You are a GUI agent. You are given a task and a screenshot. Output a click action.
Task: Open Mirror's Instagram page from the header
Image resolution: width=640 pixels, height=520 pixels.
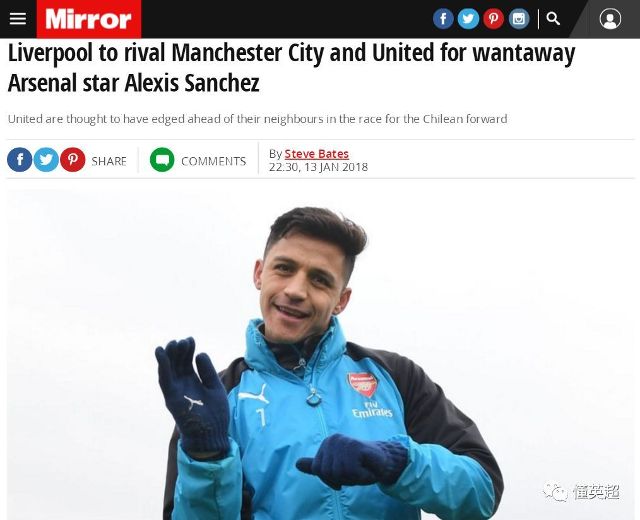[519, 19]
